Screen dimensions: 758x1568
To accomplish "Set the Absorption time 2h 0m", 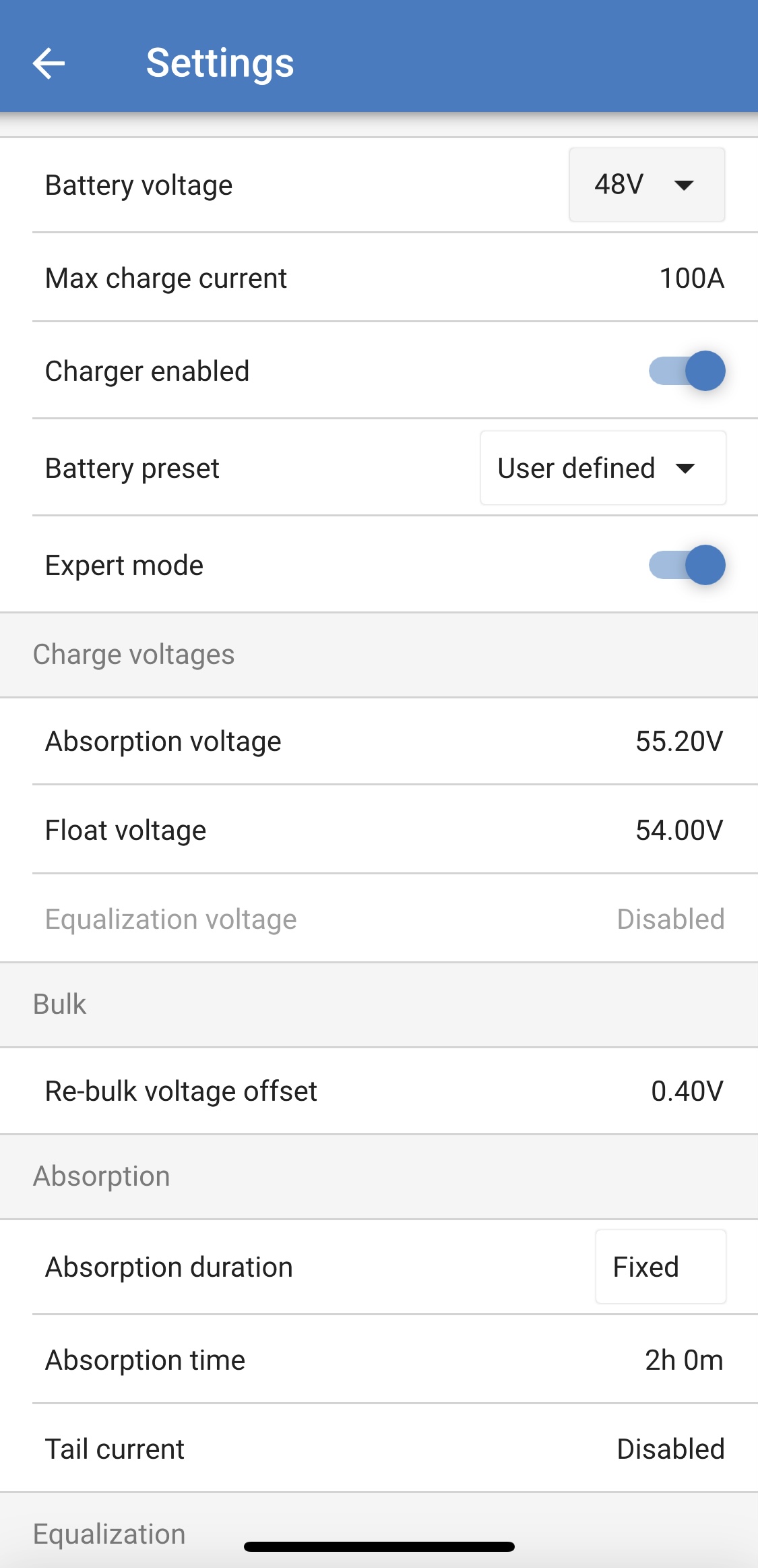I will point(683,1360).
